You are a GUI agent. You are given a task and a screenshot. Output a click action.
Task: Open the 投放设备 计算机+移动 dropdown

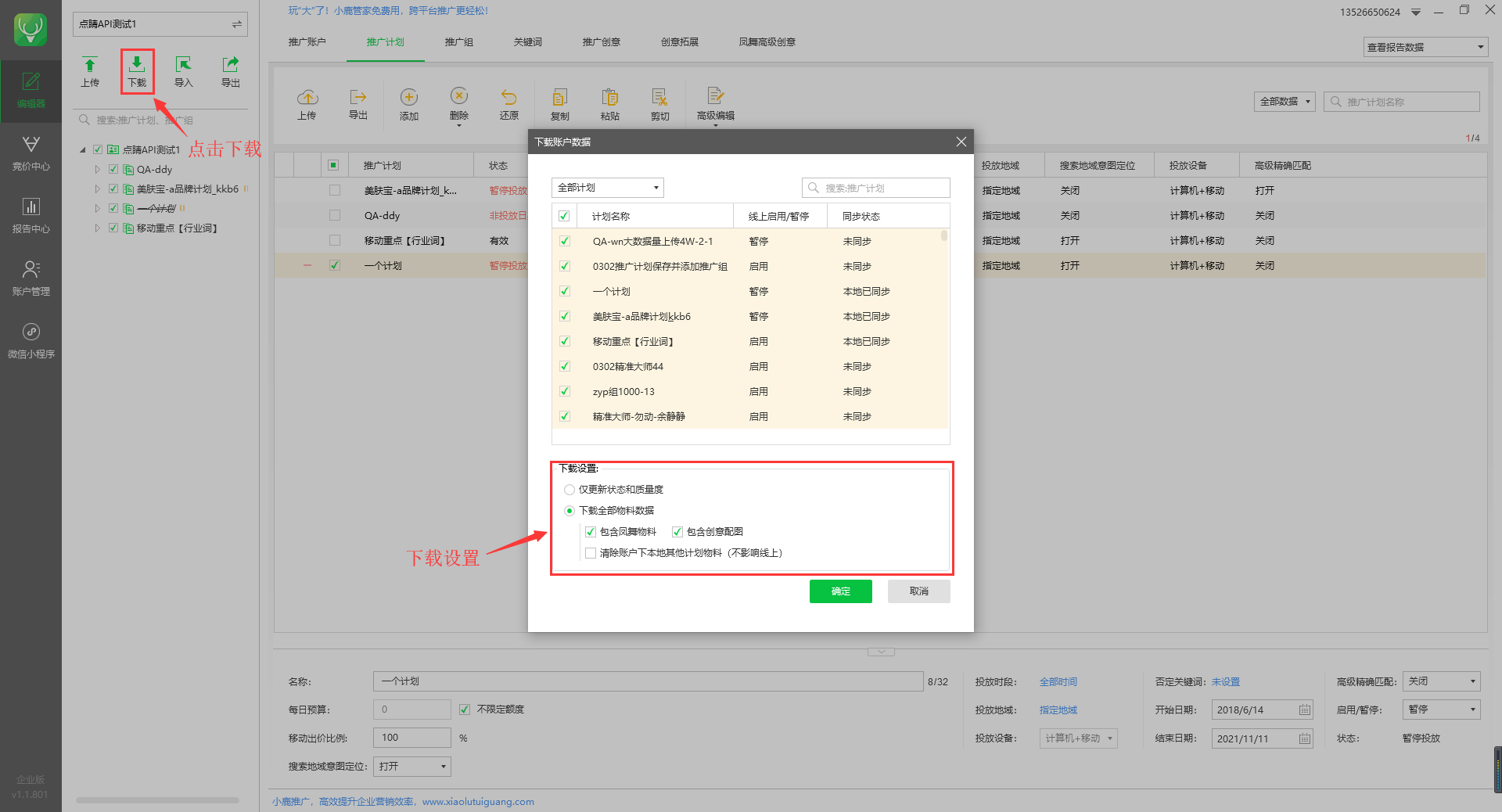pyautogui.click(x=1079, y=738)
